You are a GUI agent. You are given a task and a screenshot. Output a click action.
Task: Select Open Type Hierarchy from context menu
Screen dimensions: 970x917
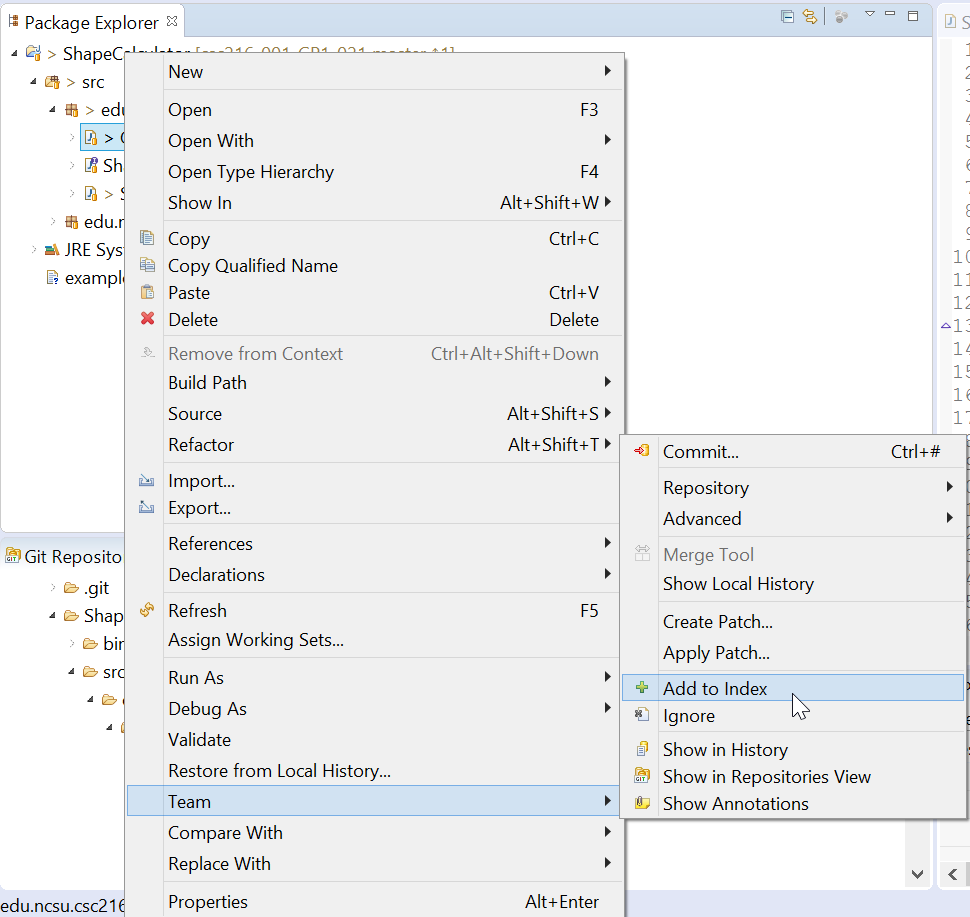pyautogui.click(x=251, y=171)
